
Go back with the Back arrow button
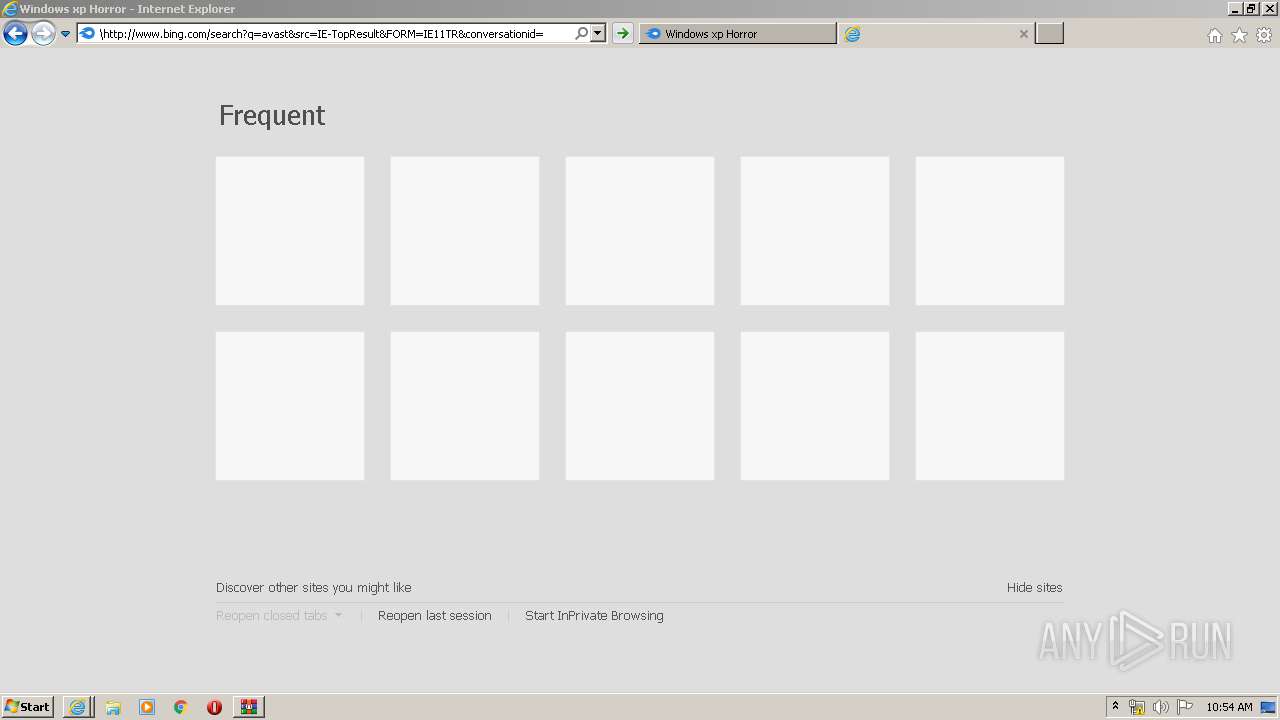click(15, 34)
